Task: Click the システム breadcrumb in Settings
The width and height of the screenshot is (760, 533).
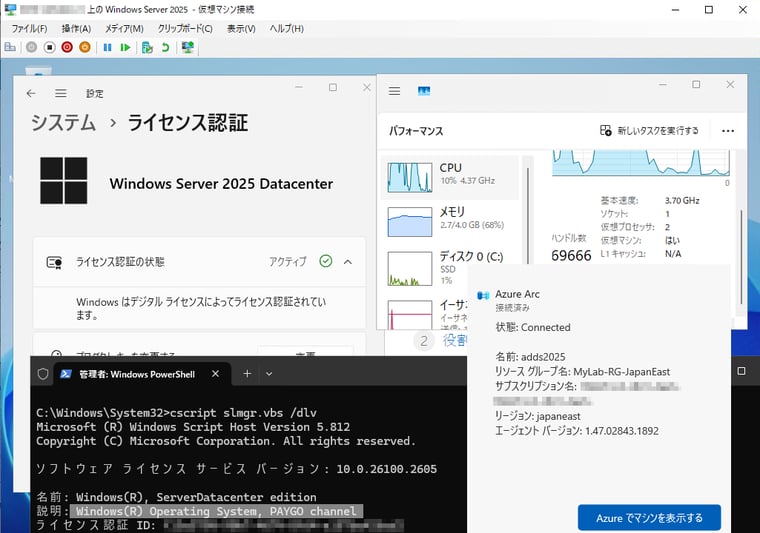Action: point(63,122)
